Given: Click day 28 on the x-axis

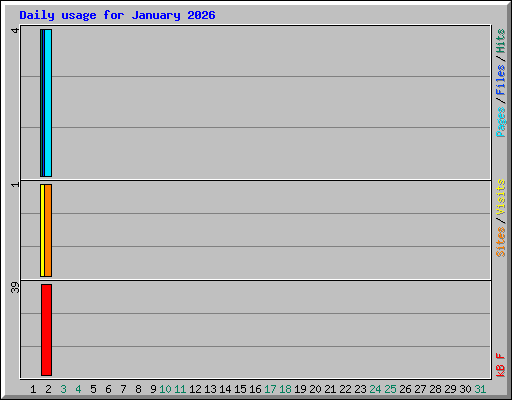Looking at the screenshot, I should click(x=435, y=389).
